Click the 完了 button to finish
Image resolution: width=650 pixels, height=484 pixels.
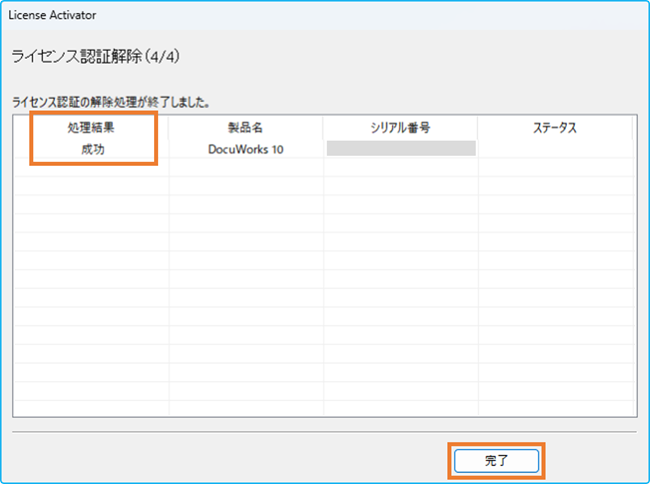coord(496,460)
